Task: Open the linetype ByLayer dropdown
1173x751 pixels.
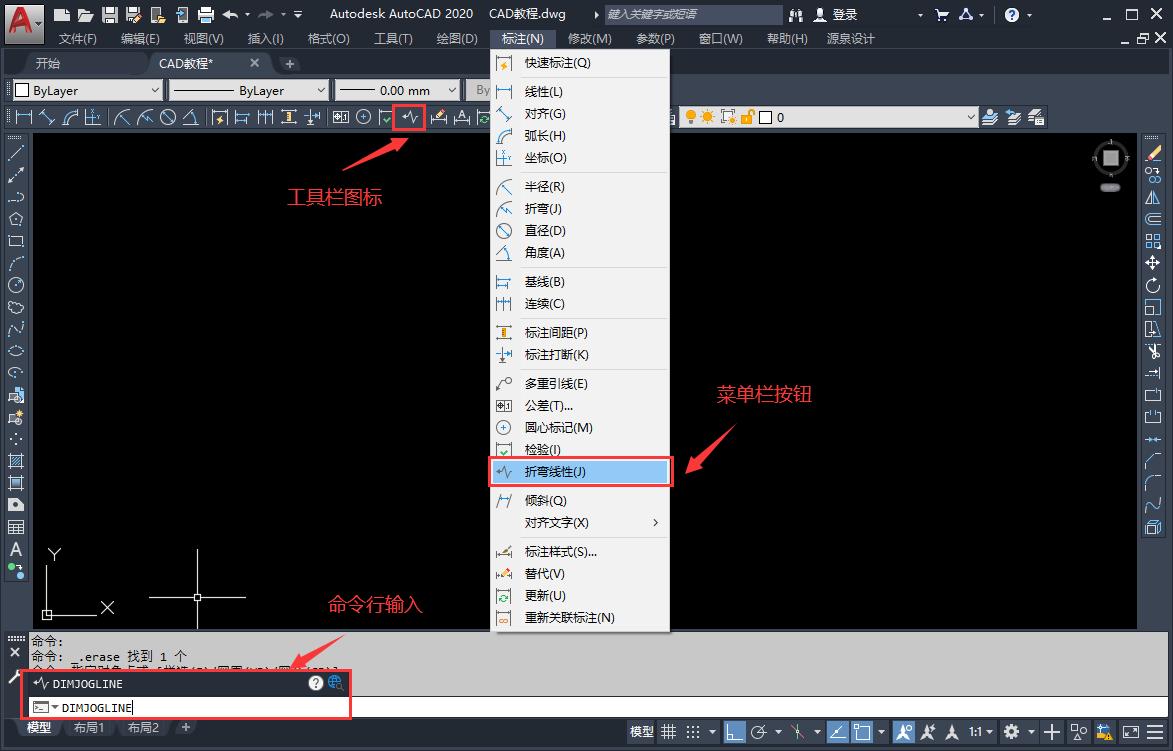Action: (x=249, y=91)
